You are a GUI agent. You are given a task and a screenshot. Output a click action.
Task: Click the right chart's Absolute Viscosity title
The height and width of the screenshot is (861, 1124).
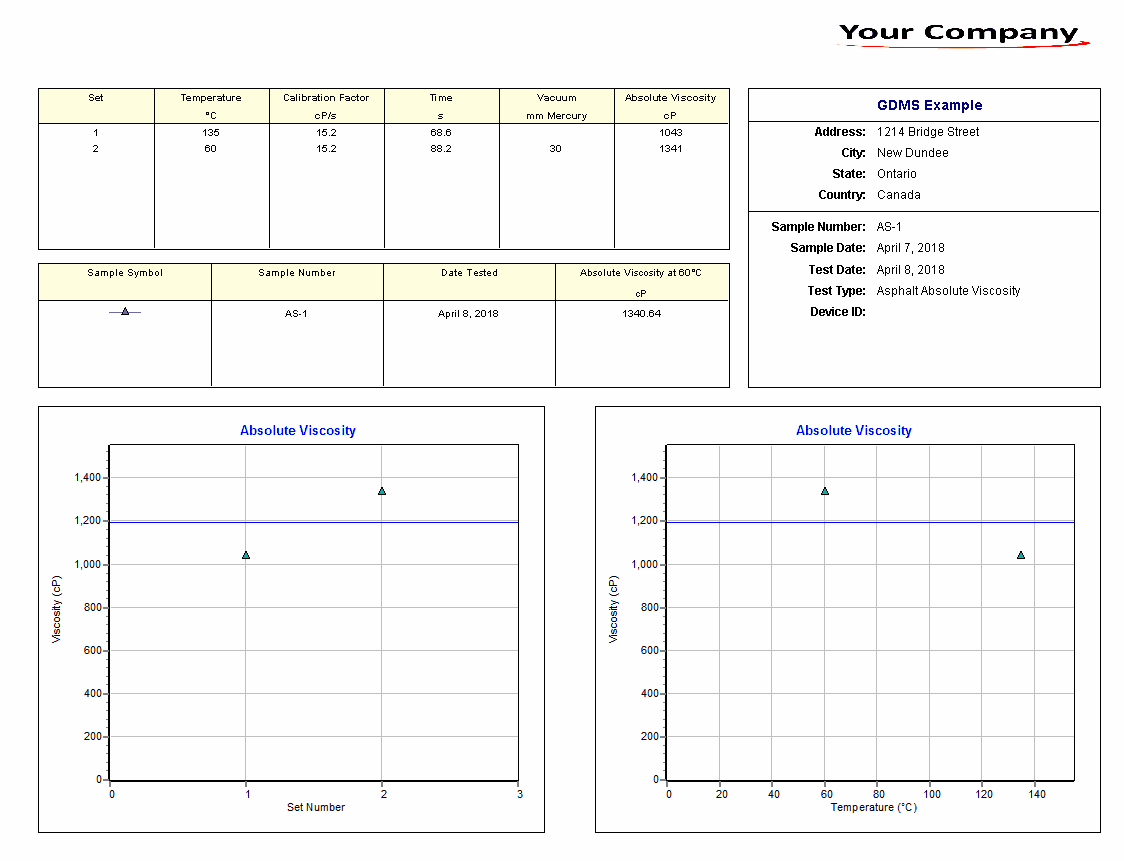[x=854, y=431]
